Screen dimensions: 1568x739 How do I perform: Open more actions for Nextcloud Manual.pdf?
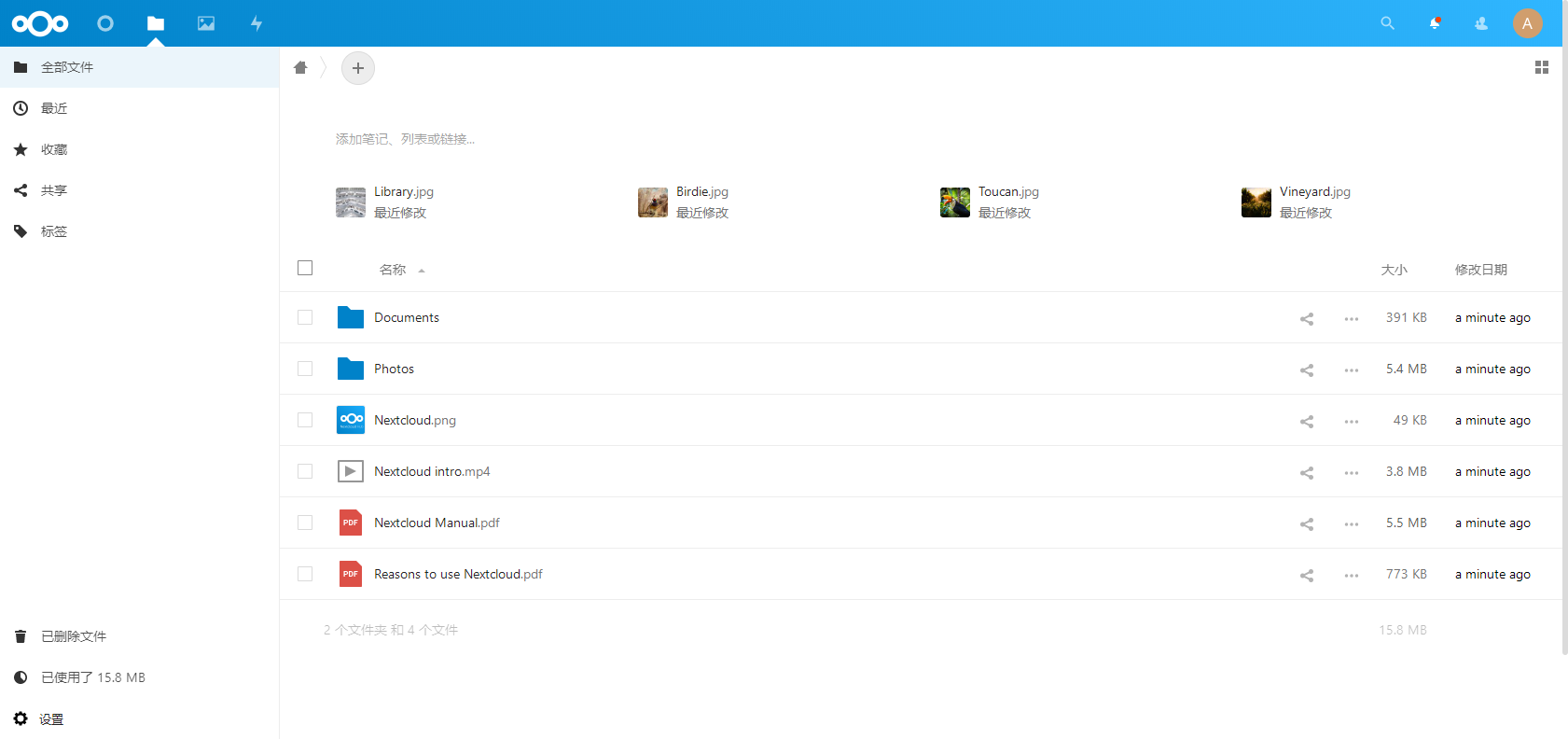[1352, 524]
